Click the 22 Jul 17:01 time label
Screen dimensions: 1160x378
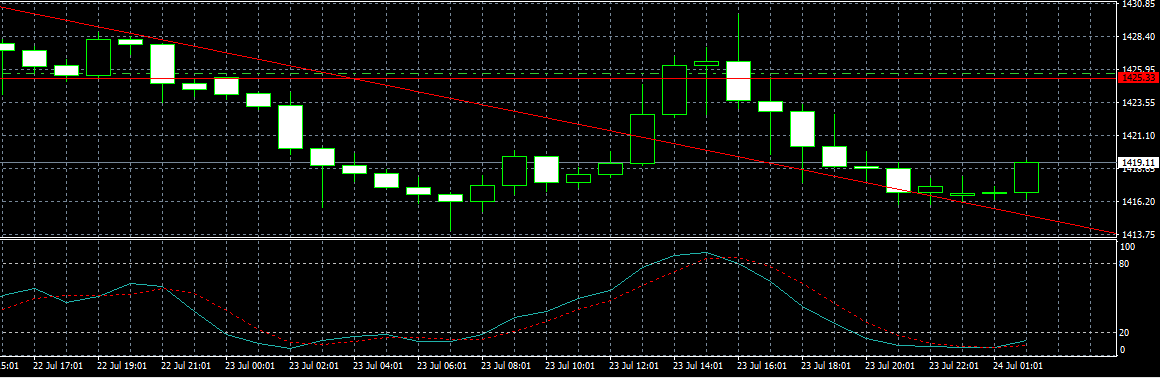click(58, 365)
